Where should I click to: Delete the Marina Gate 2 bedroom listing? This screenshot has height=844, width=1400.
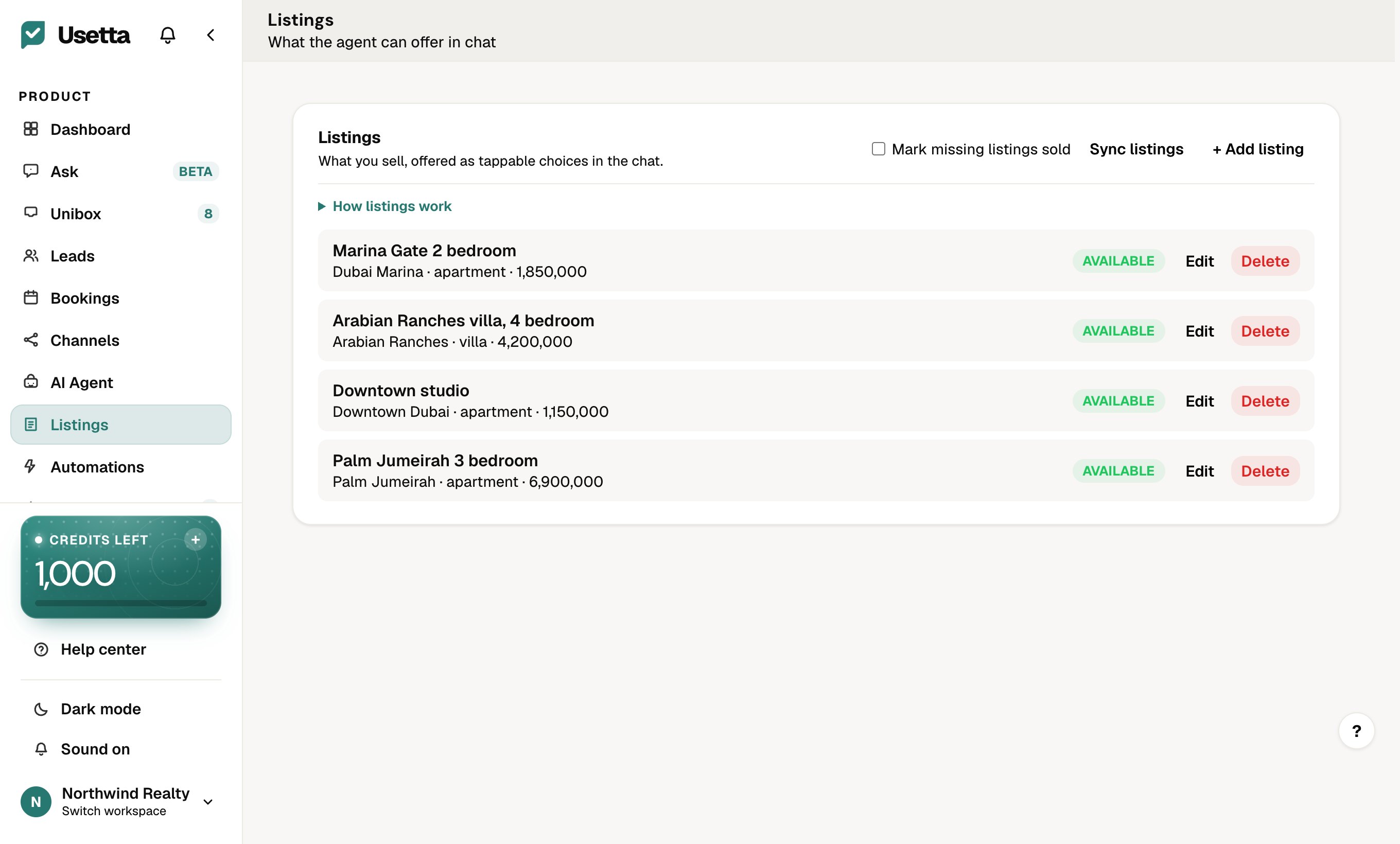click(x=1265, y=261)
